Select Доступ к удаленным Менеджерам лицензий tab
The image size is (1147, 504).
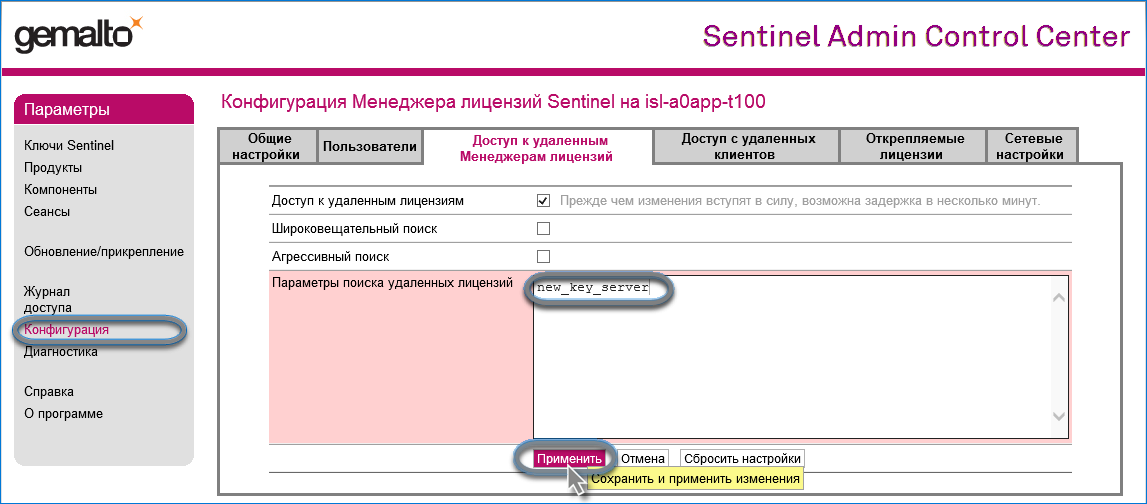(538, 147)
